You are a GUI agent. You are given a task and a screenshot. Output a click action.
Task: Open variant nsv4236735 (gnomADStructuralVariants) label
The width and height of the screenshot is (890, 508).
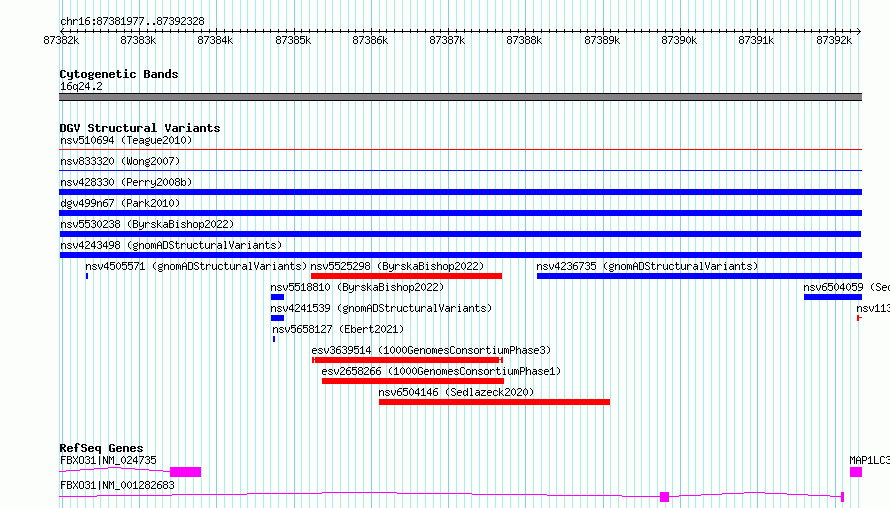tap(647, 266)
